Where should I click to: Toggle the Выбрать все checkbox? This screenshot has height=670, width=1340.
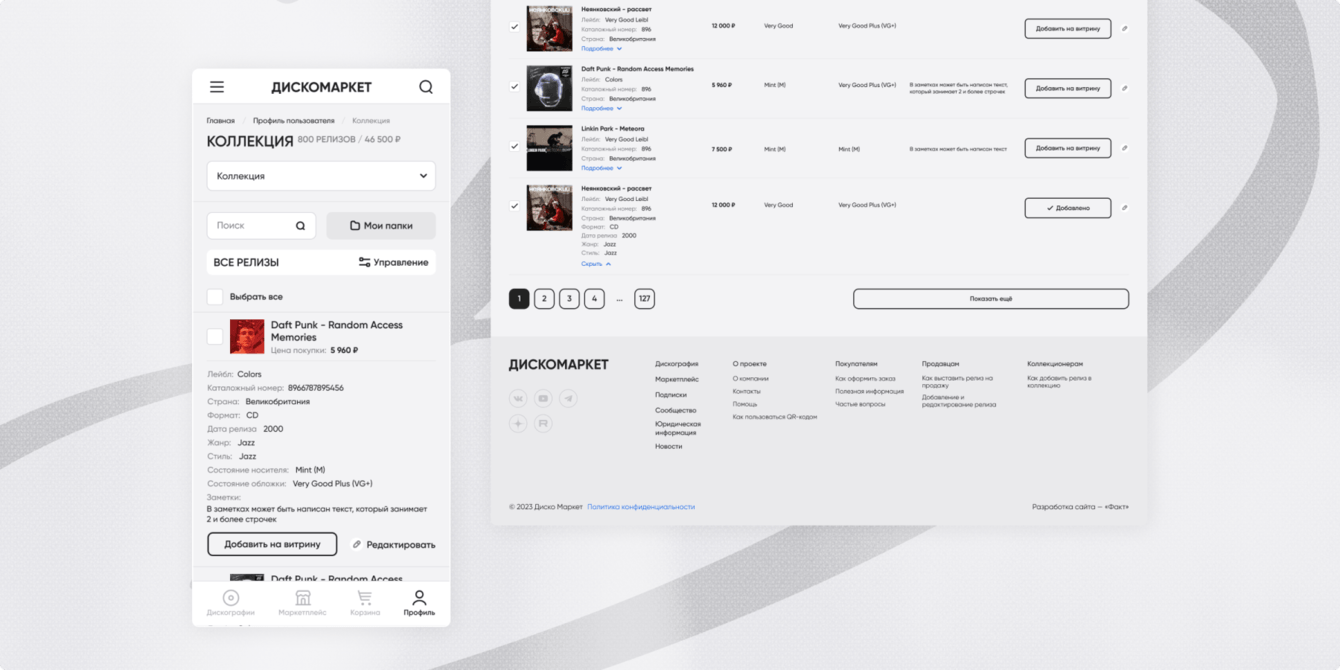tap(215, 297)
